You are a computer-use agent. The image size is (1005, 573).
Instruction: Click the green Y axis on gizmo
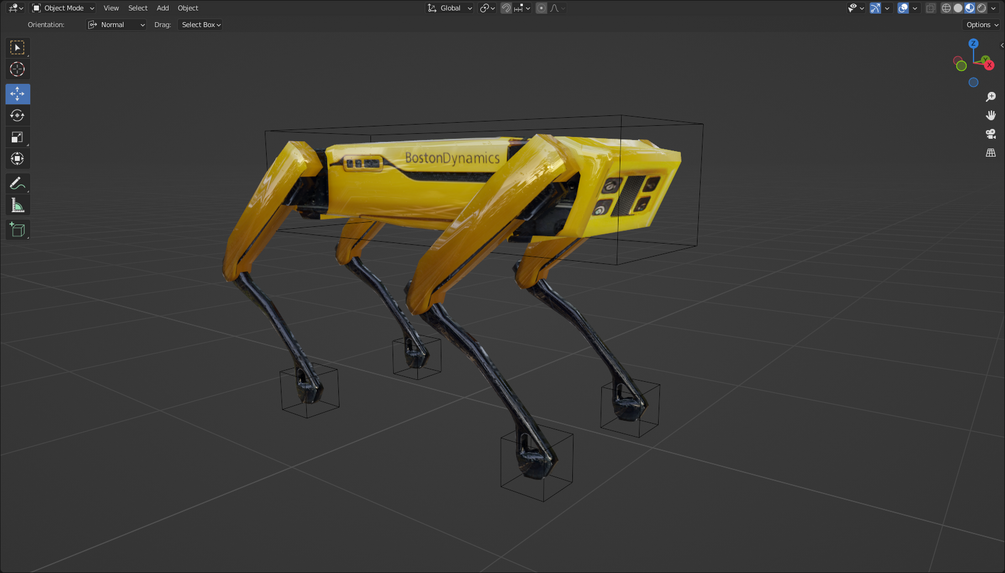point(985,60)
